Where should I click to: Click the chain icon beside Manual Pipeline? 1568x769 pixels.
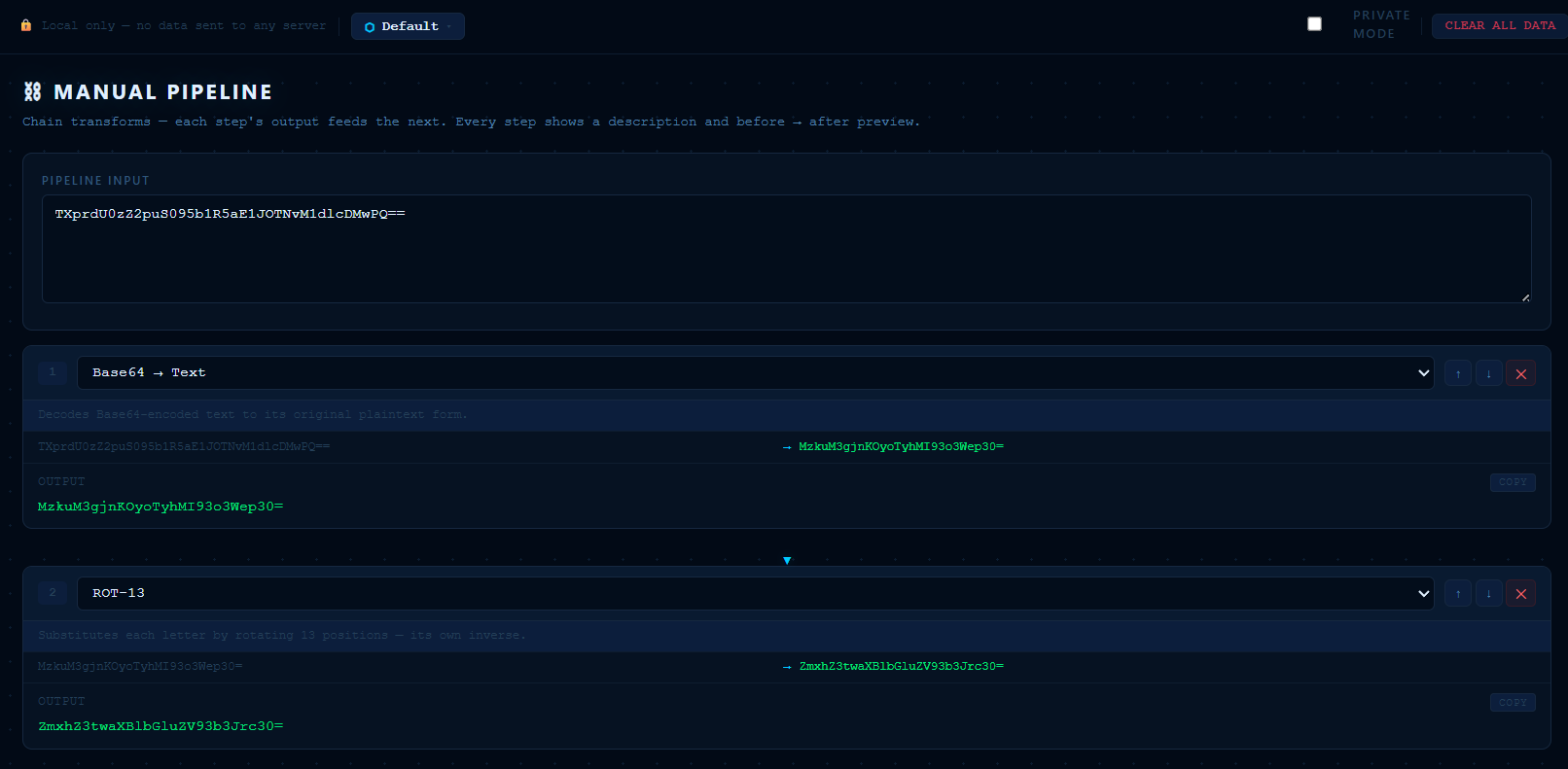tap(32, 91)
